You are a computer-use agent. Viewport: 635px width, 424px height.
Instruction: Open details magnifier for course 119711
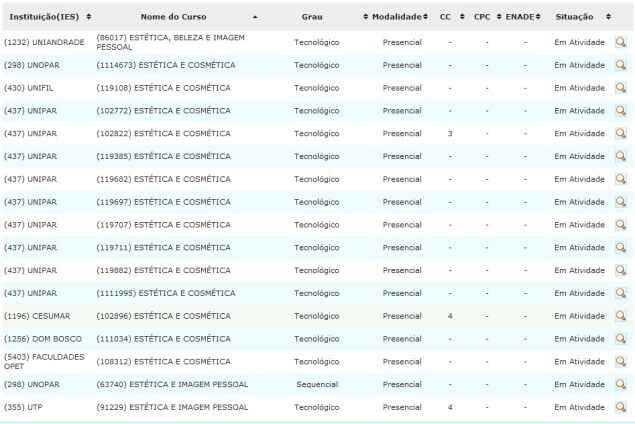pos(620,247)
